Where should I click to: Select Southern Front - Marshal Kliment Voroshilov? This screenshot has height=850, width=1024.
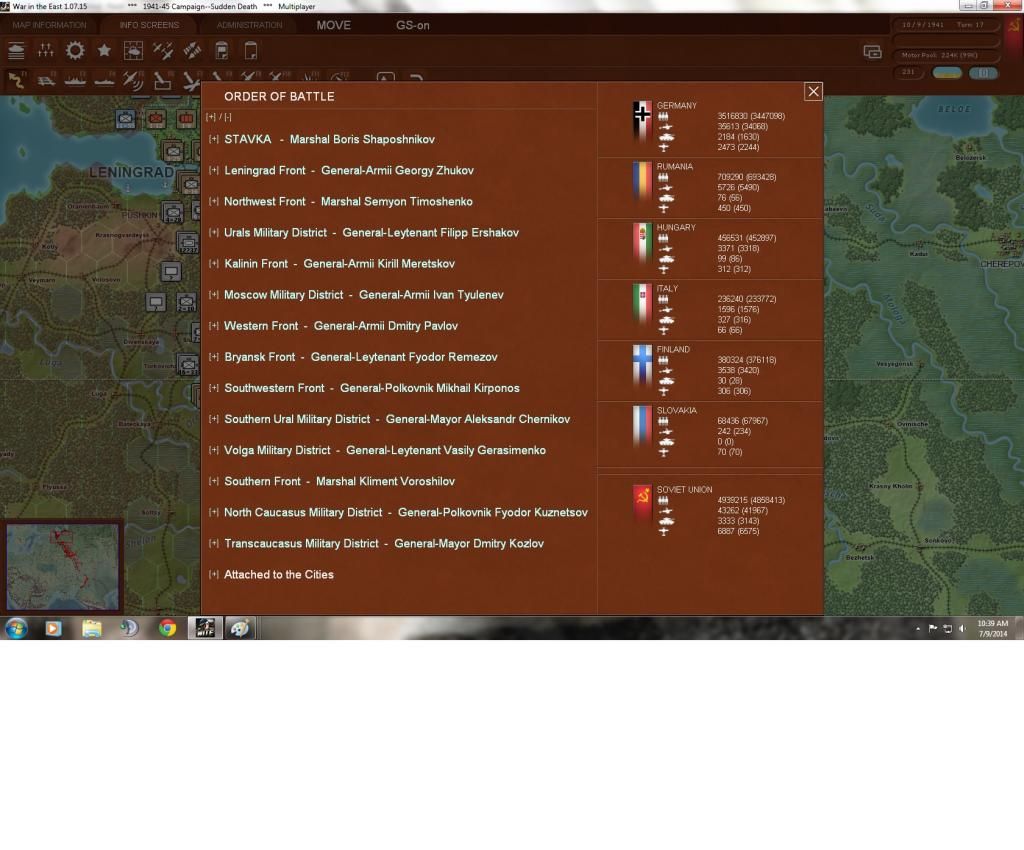[x=340, y=481]
